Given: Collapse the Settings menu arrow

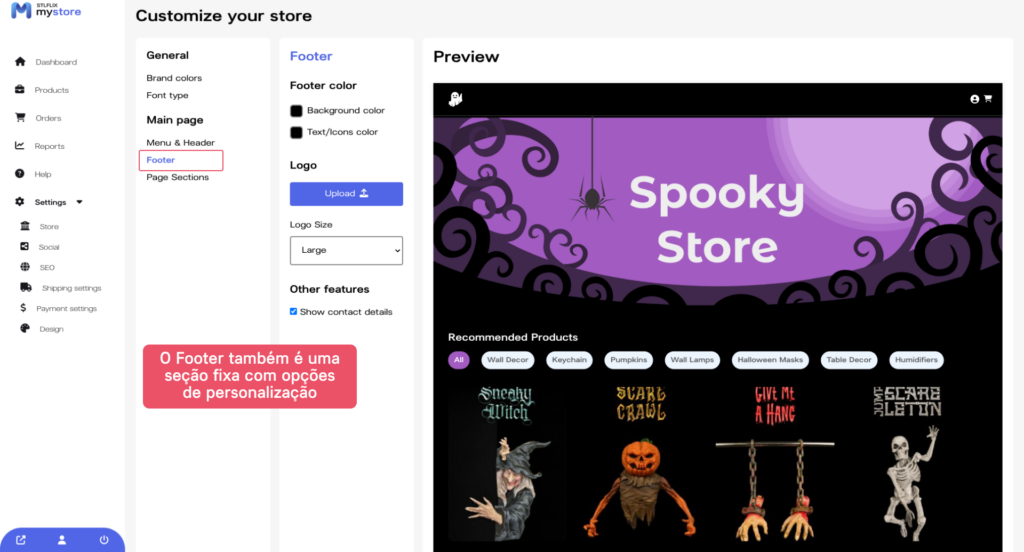Looking at the screenshot, I should click(80, 202).
